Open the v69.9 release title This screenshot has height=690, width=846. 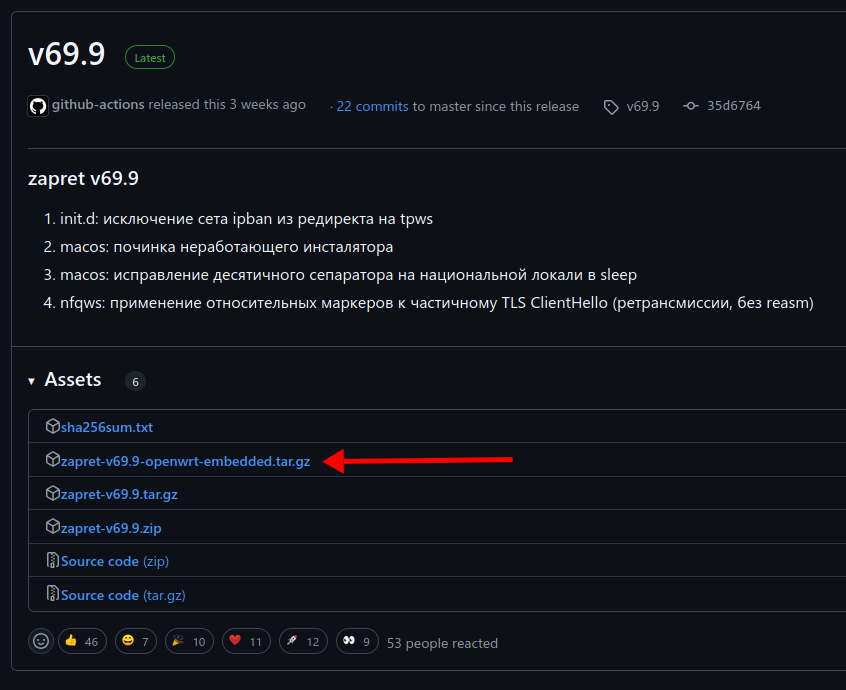(66, 54)
